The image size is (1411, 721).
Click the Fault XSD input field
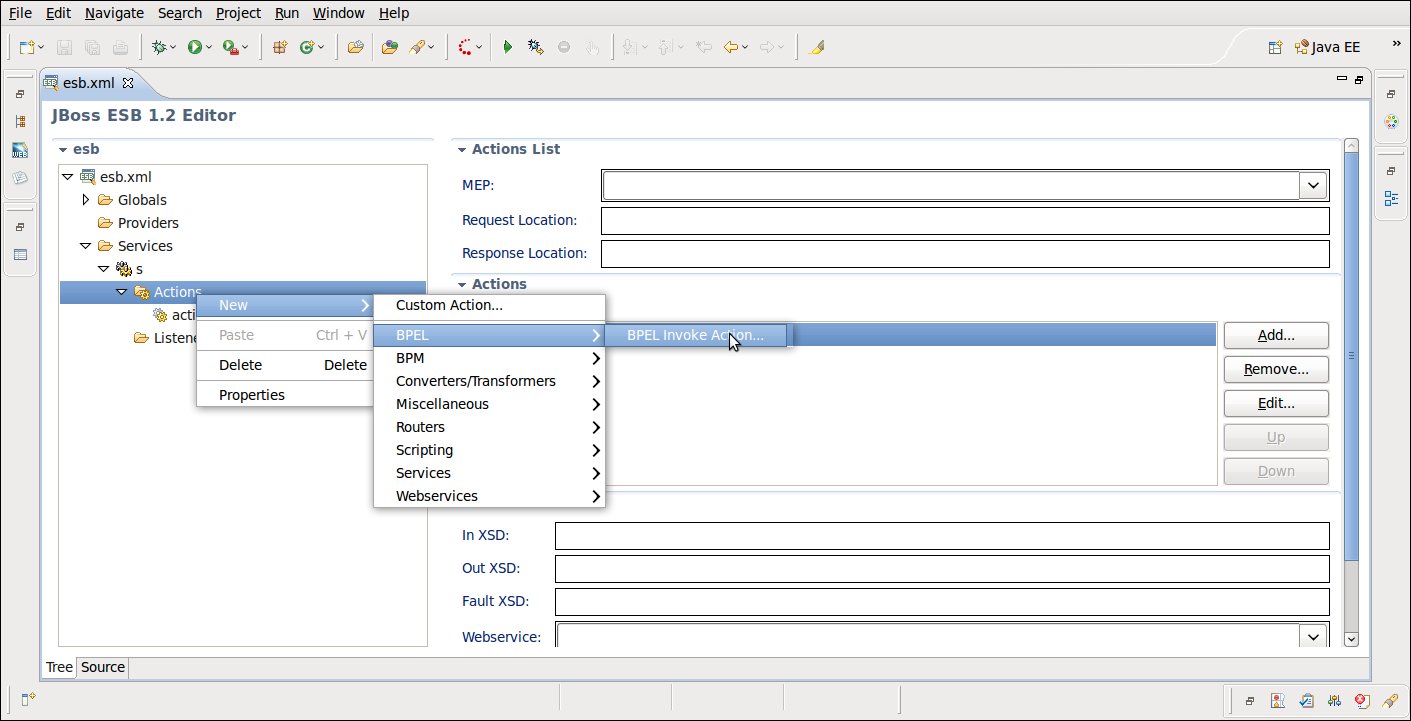point(942,602)
